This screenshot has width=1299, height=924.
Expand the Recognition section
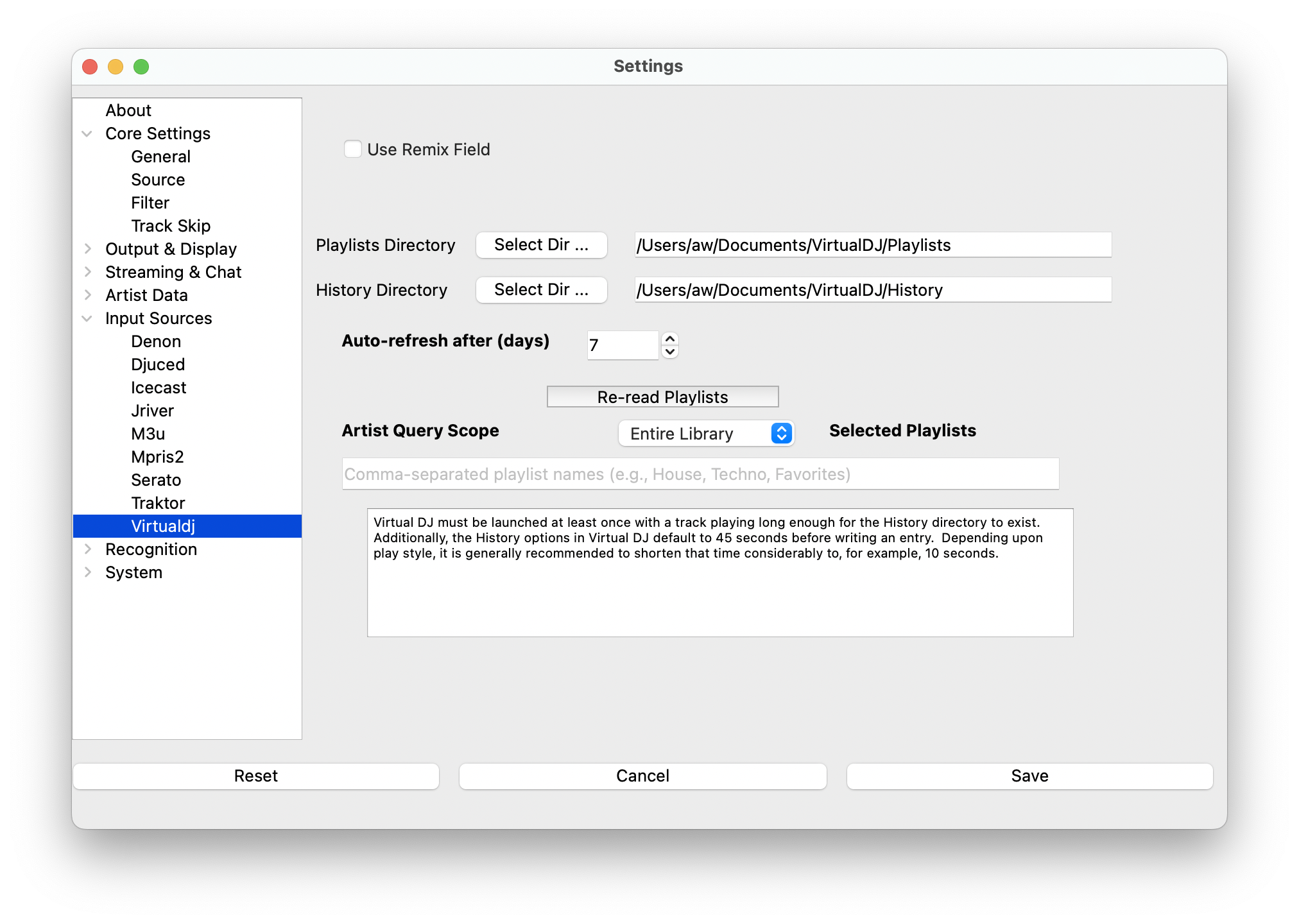[87, 549]
